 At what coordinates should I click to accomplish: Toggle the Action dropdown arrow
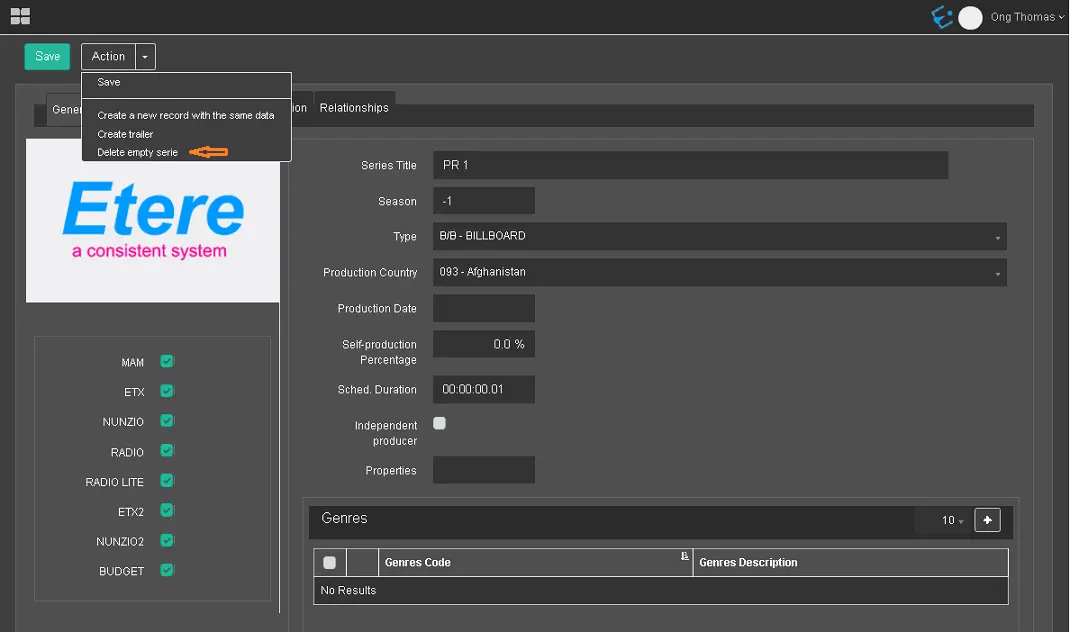(145, 57)
